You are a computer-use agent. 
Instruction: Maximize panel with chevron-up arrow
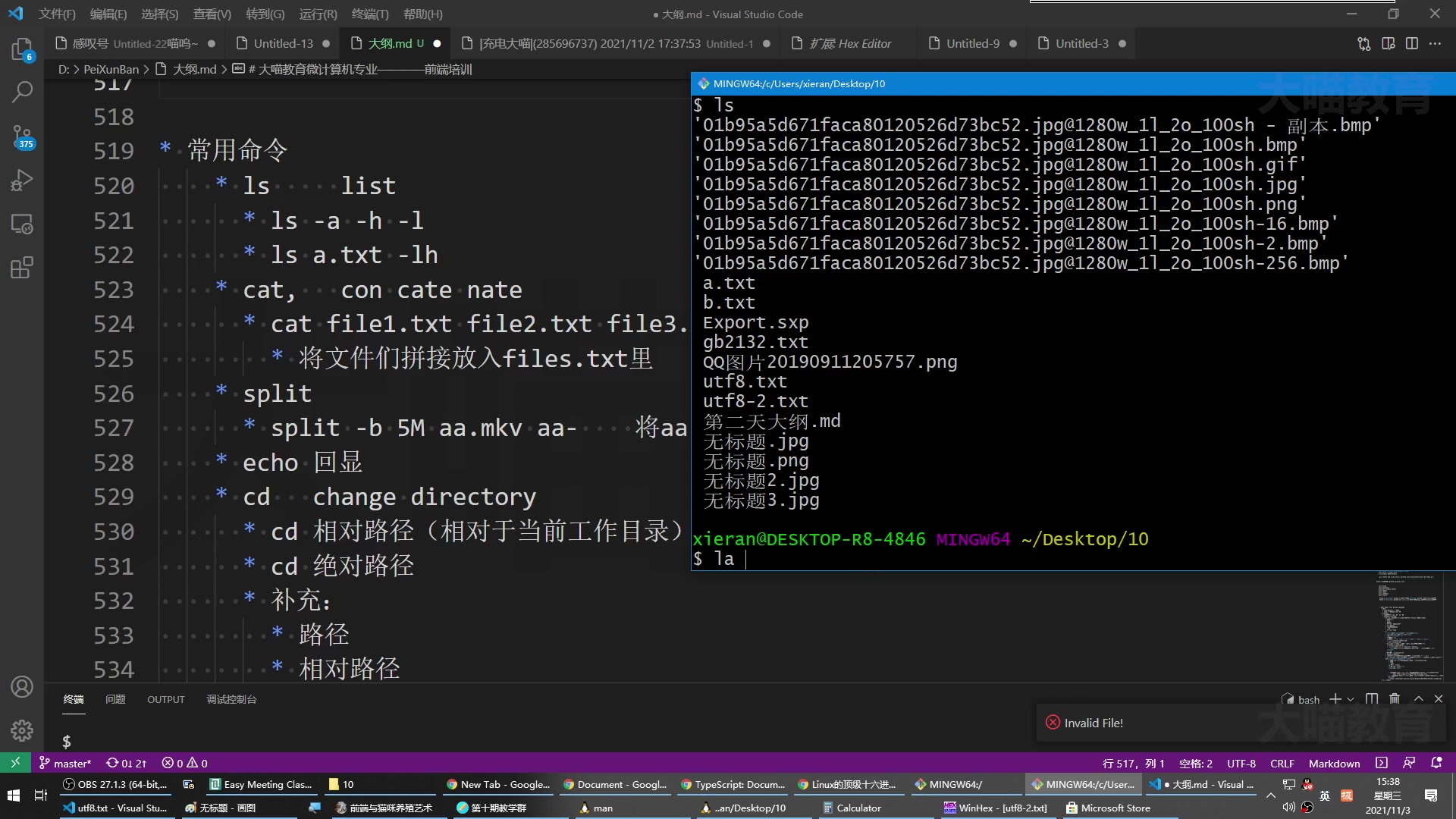[1417, 698]
